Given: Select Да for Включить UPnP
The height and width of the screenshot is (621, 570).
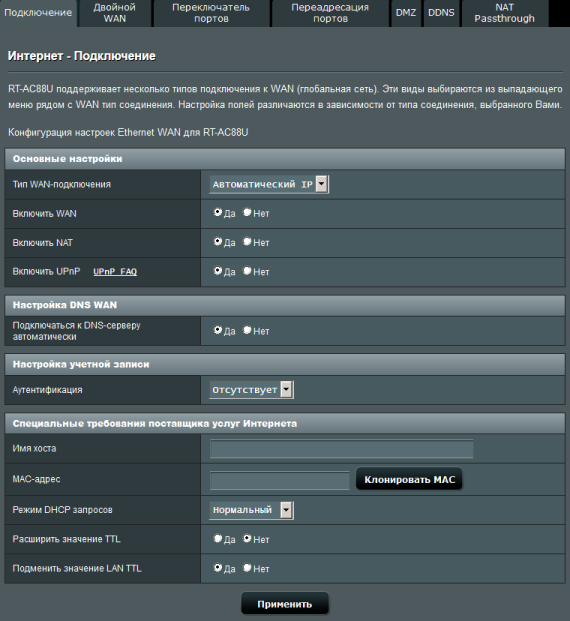Looking at the screenshot, I should coord(217,271).
